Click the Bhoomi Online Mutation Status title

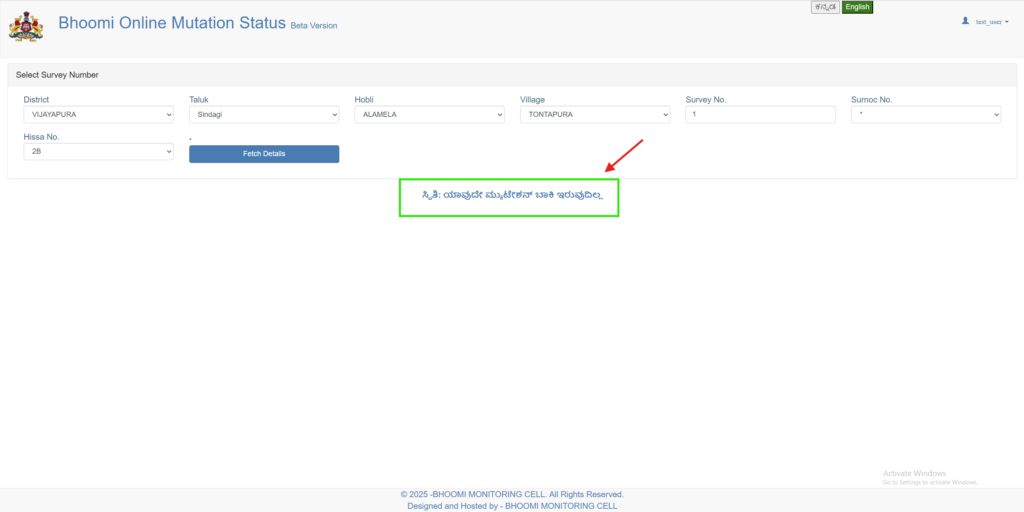[172, 23]
